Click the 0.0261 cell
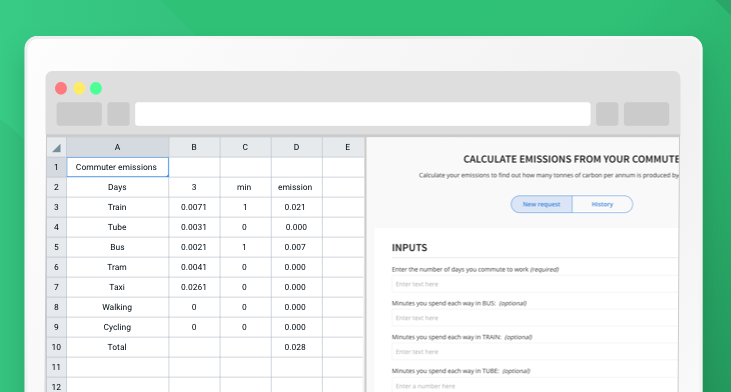This screenshot has width=731, height=392. pos(194,287)
